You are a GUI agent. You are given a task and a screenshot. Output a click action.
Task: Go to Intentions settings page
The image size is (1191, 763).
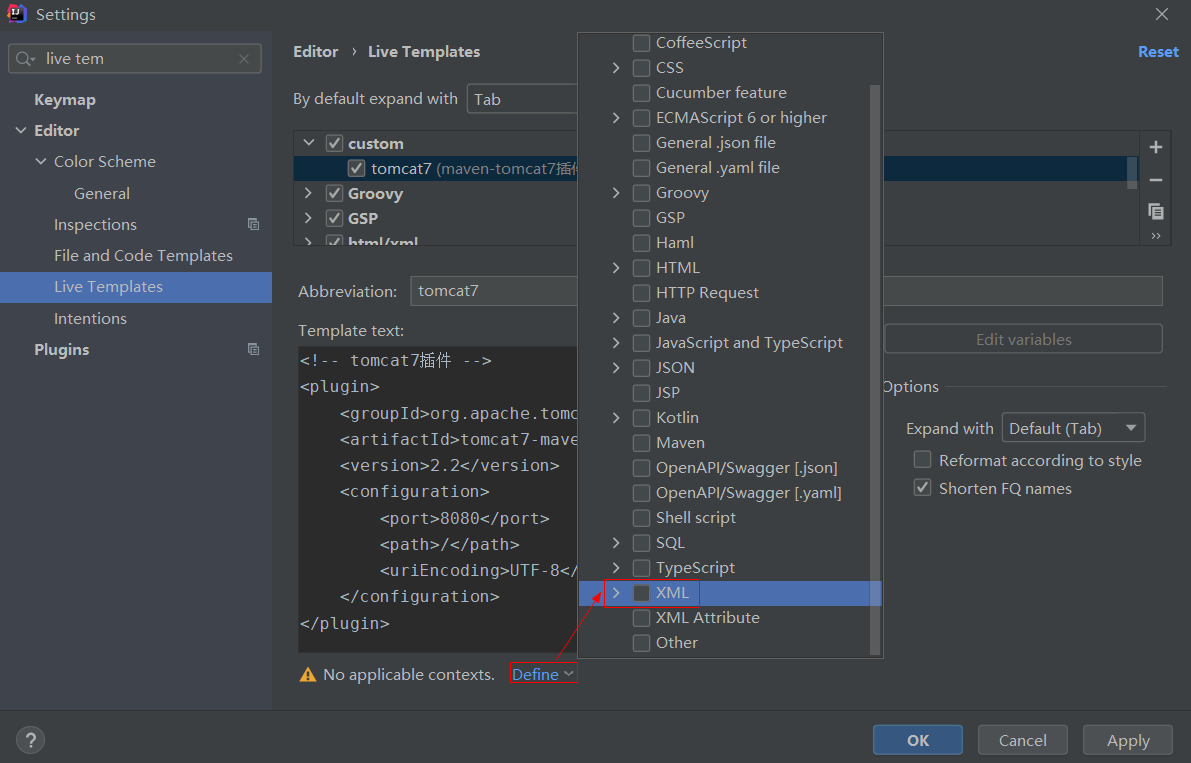[90, 319]
